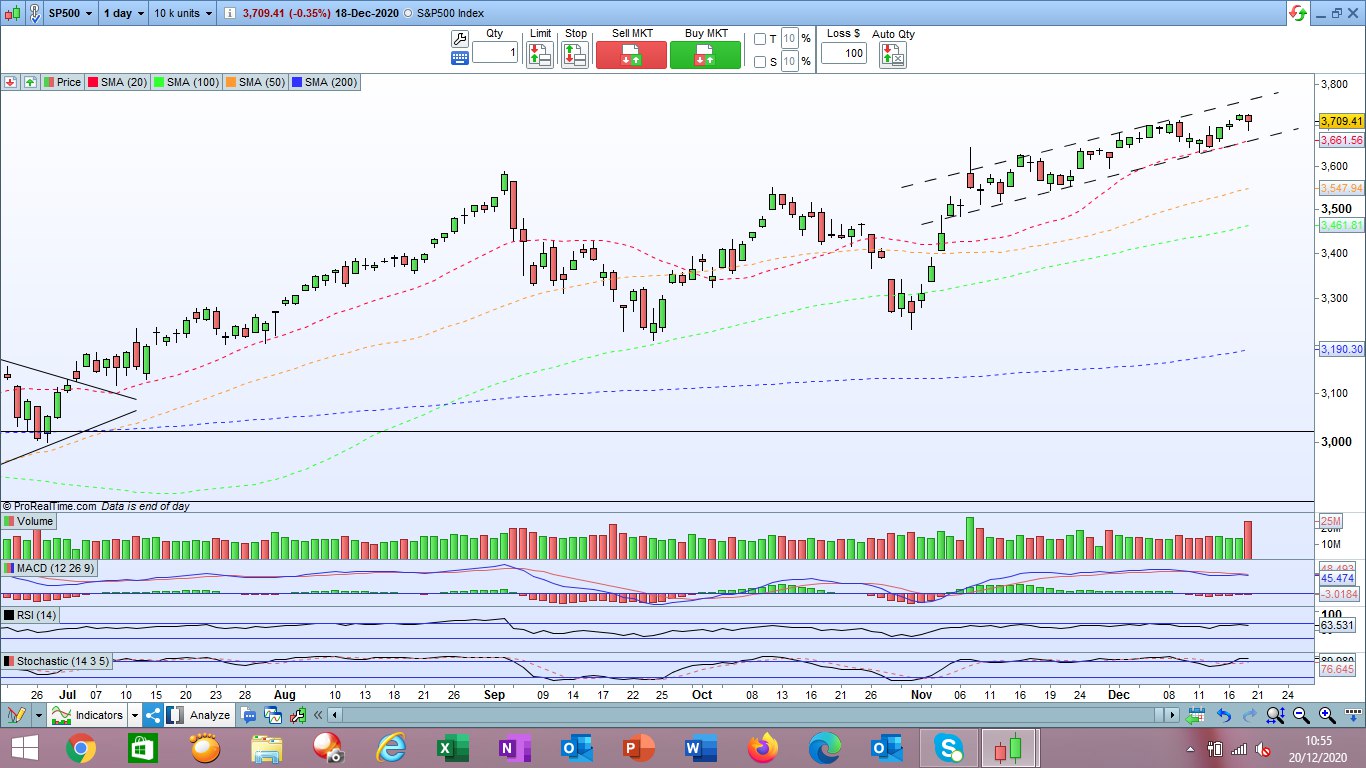
Task: Expand the Indicators dropdown arrow
Action: 133,715
